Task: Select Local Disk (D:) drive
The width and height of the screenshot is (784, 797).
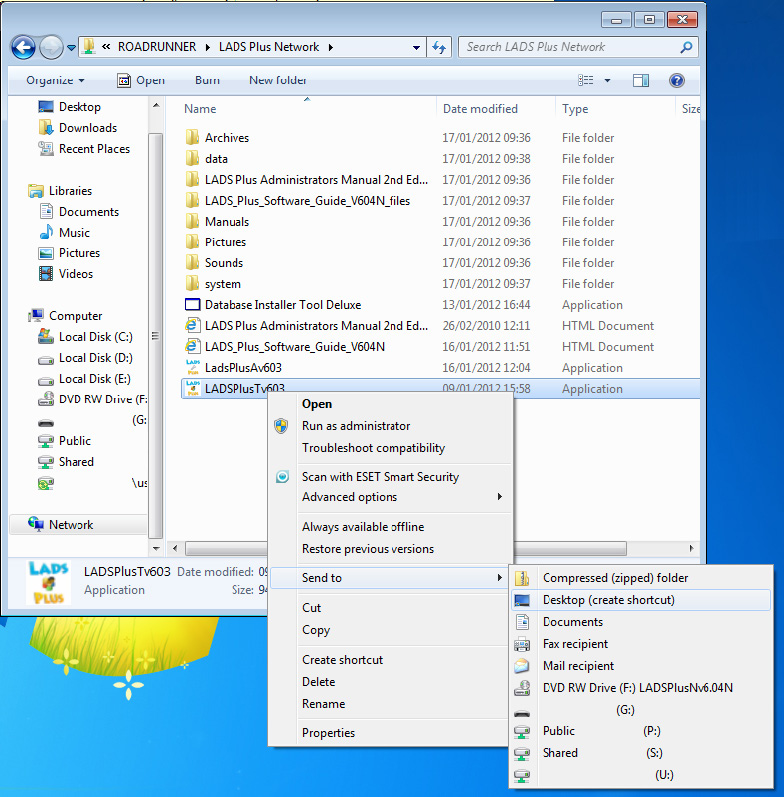Action: [85, 358]
